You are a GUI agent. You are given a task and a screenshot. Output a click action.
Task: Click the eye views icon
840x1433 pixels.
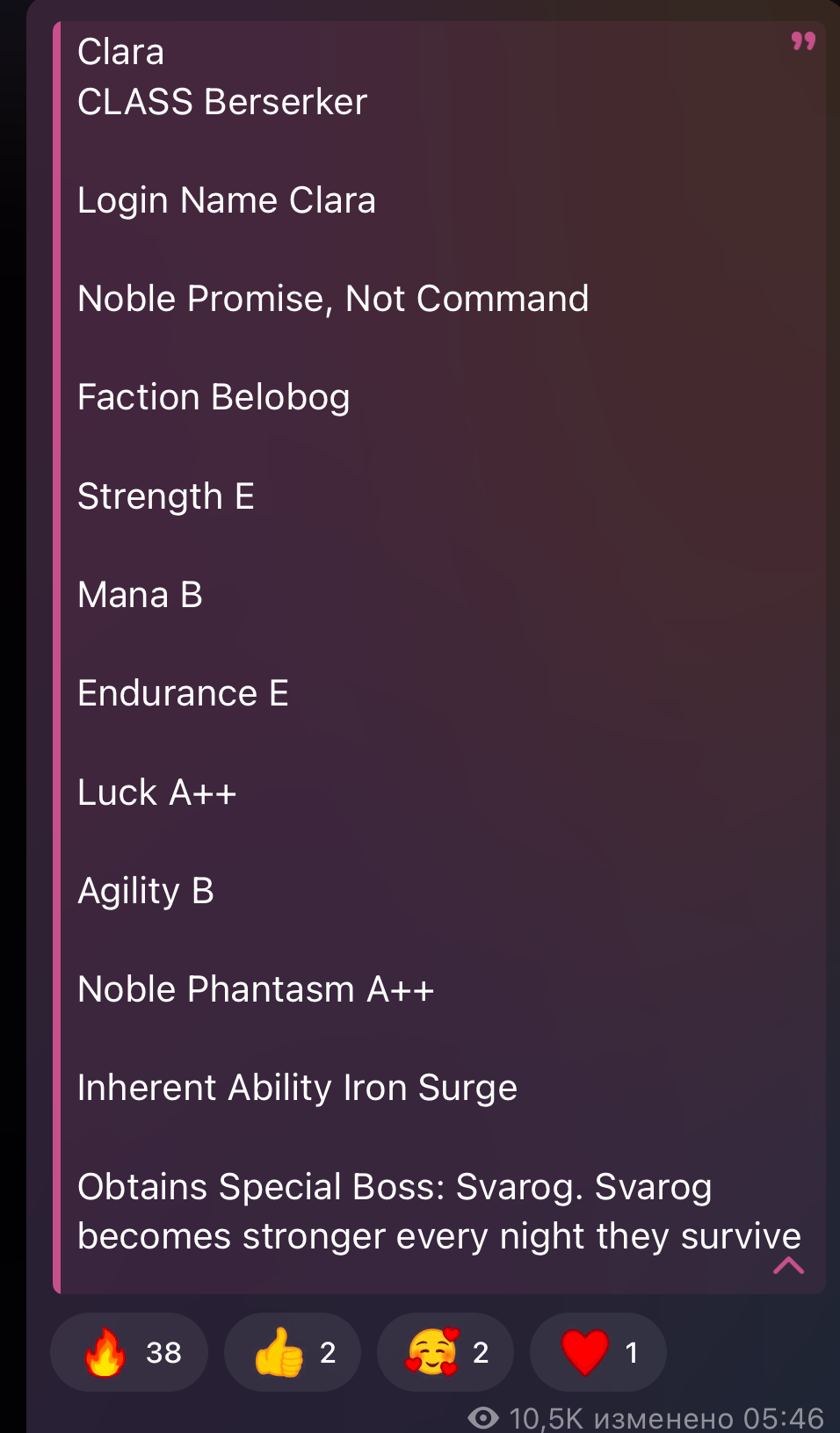483,1417
